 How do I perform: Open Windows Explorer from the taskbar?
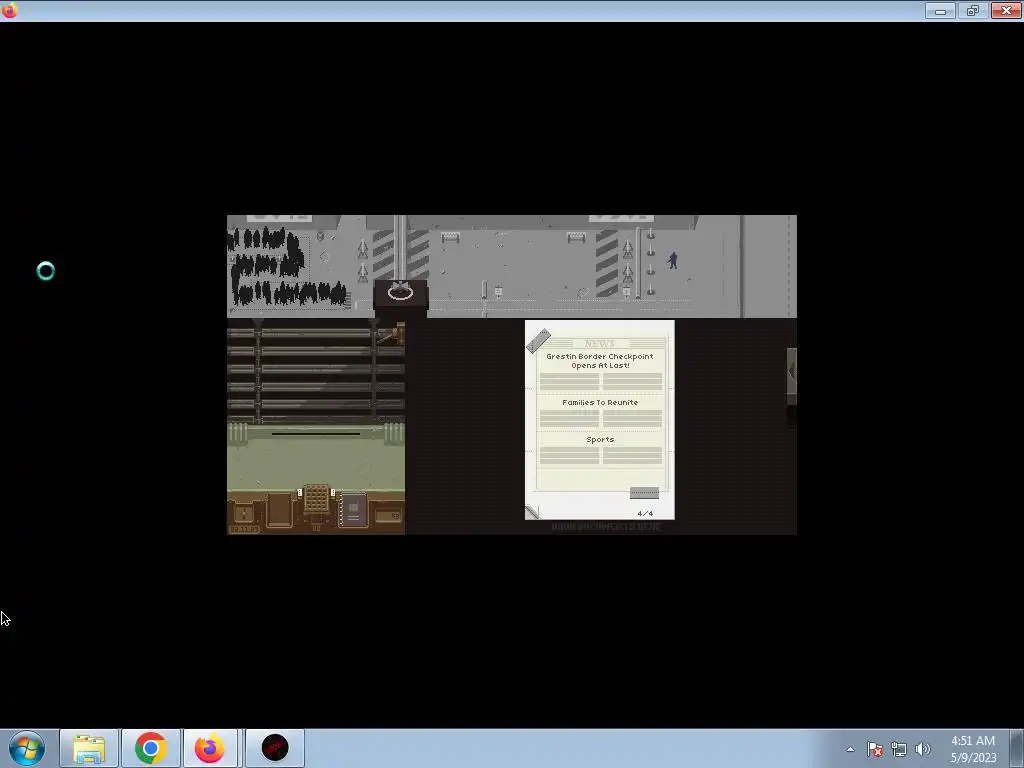(89, 748)
